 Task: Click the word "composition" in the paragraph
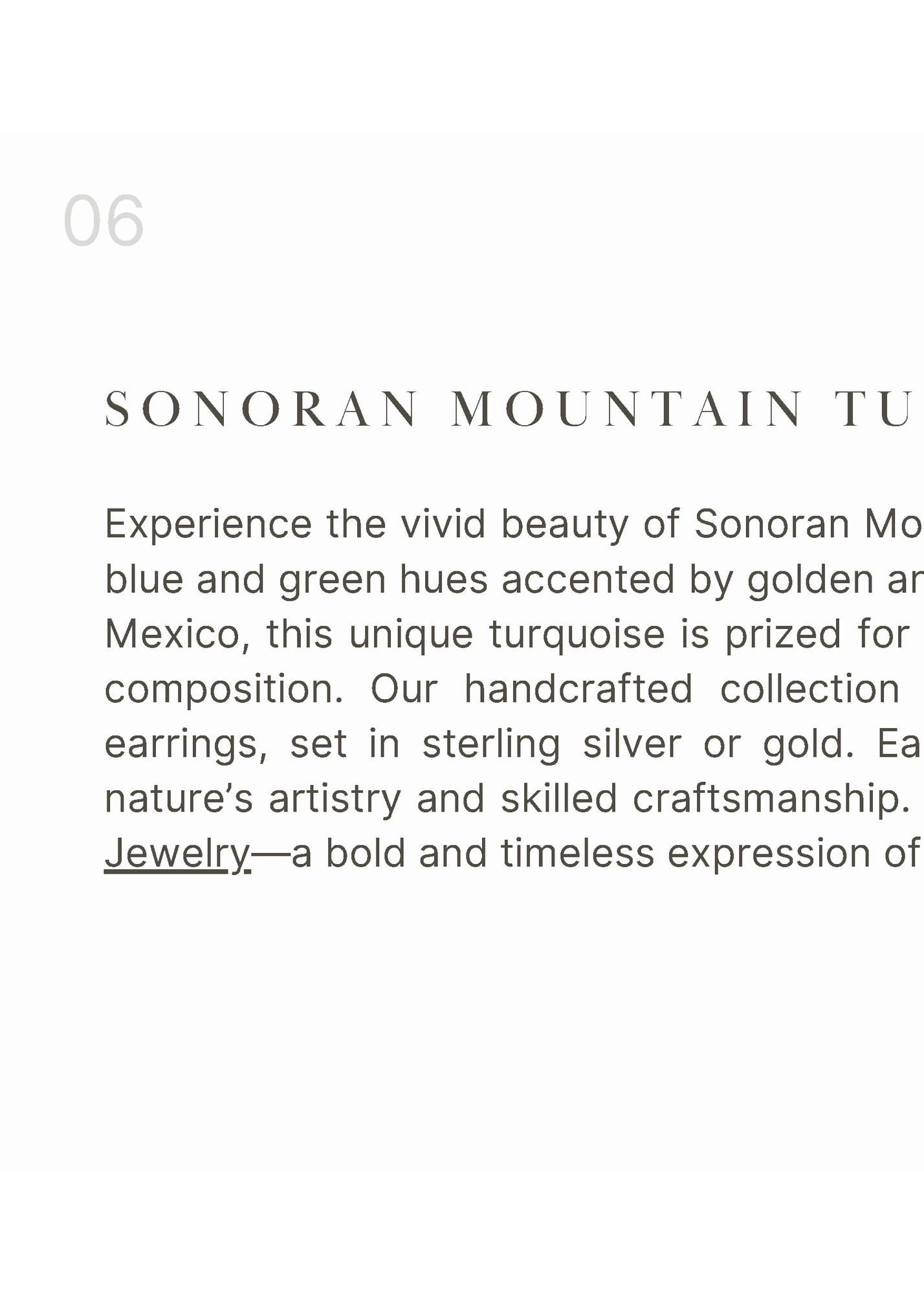223,689
